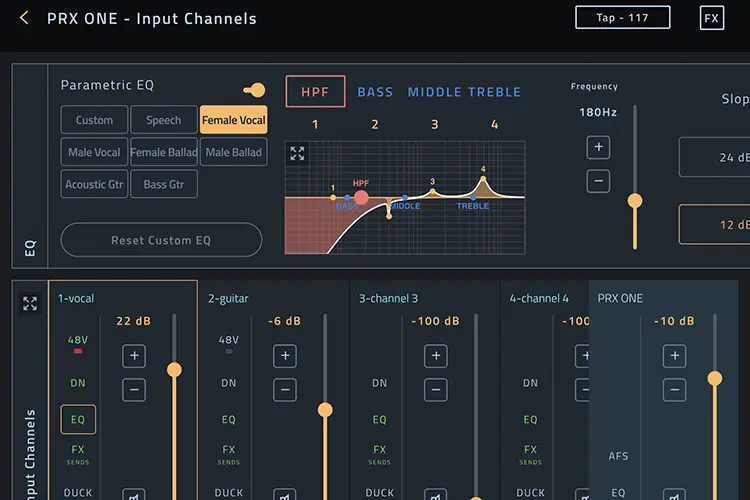Screen dimensions: 750x500
Task: Click the 1-vocal fader handle
Action: (174, 370)
